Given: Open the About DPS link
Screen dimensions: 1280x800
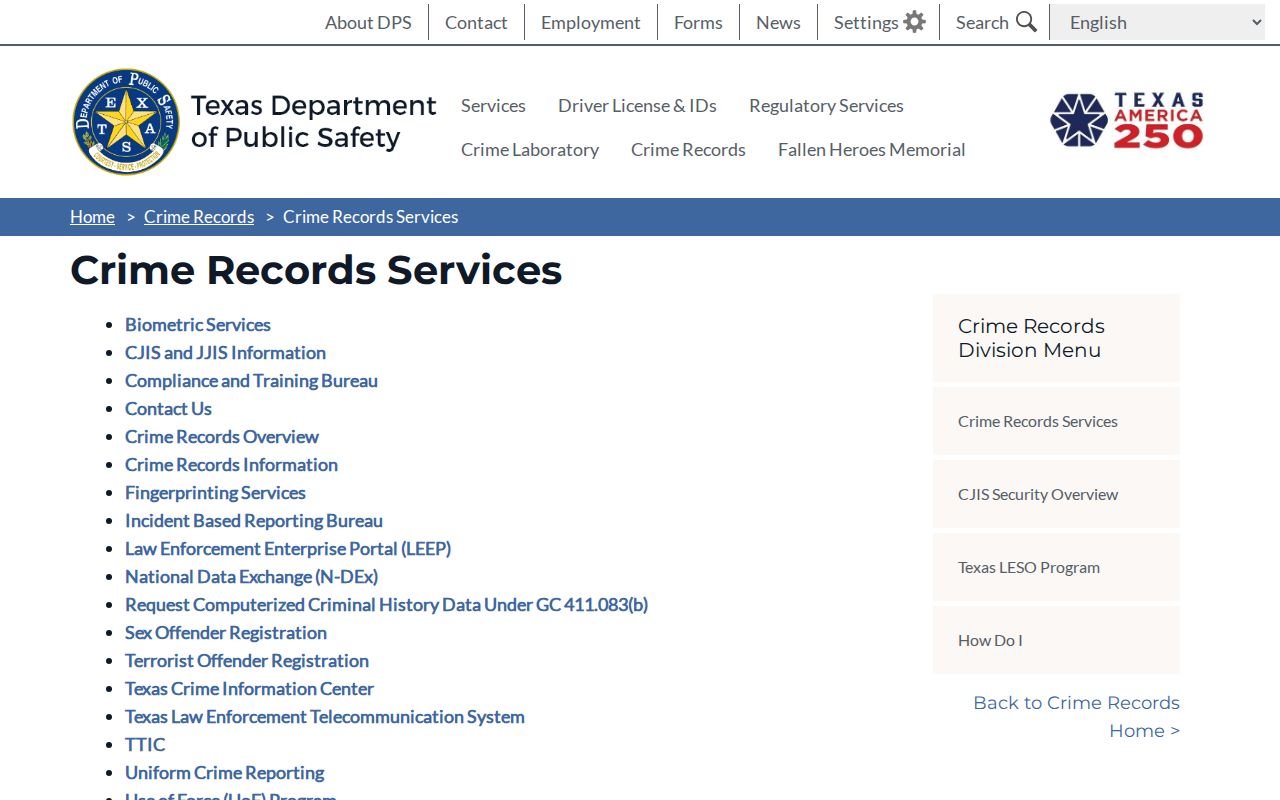Looking at the screenshot, I should [368, 22].
